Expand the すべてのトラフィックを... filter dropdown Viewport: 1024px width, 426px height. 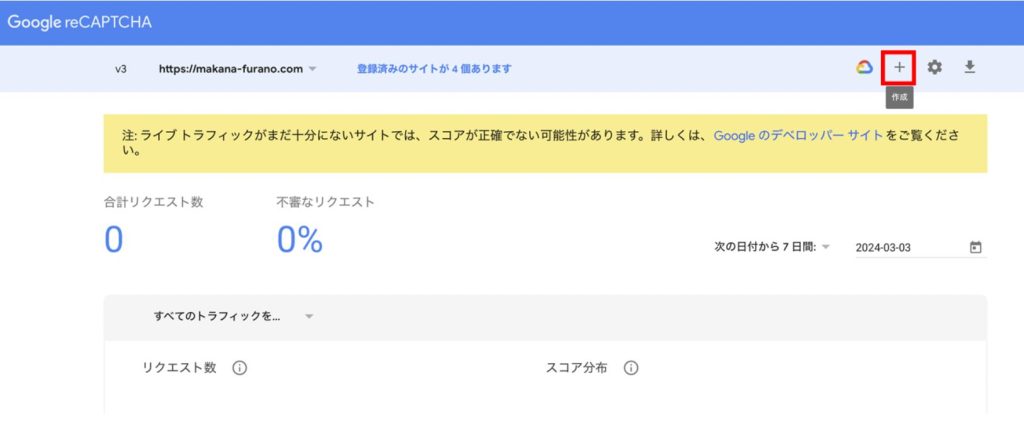point(309,316)
